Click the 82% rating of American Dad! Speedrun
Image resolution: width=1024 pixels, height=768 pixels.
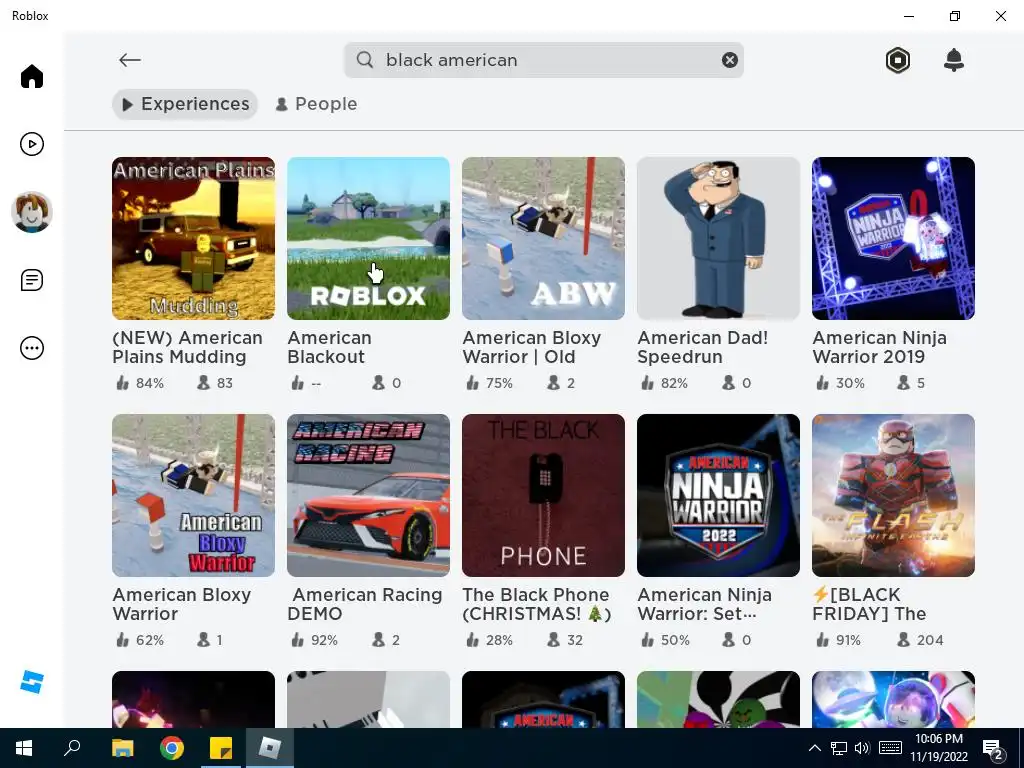[x=665, y=383]
